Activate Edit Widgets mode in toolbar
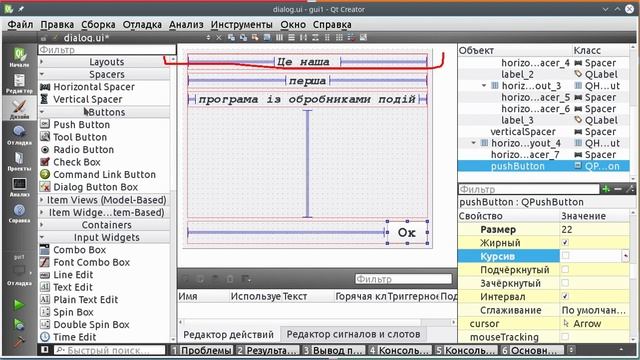640x360 pixels. pyautogui.click(x=231, y=38)
